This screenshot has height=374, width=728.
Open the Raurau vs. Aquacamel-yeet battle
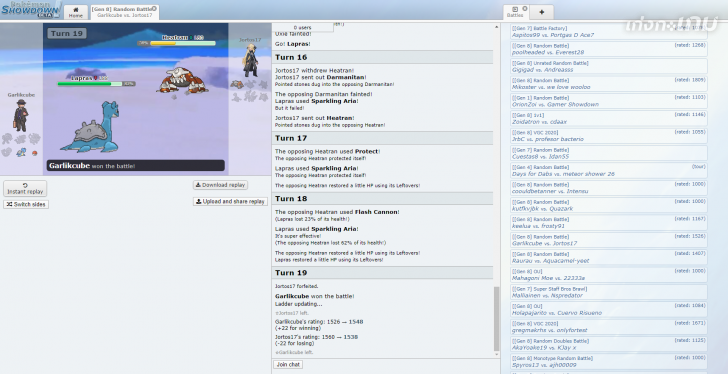609,258
